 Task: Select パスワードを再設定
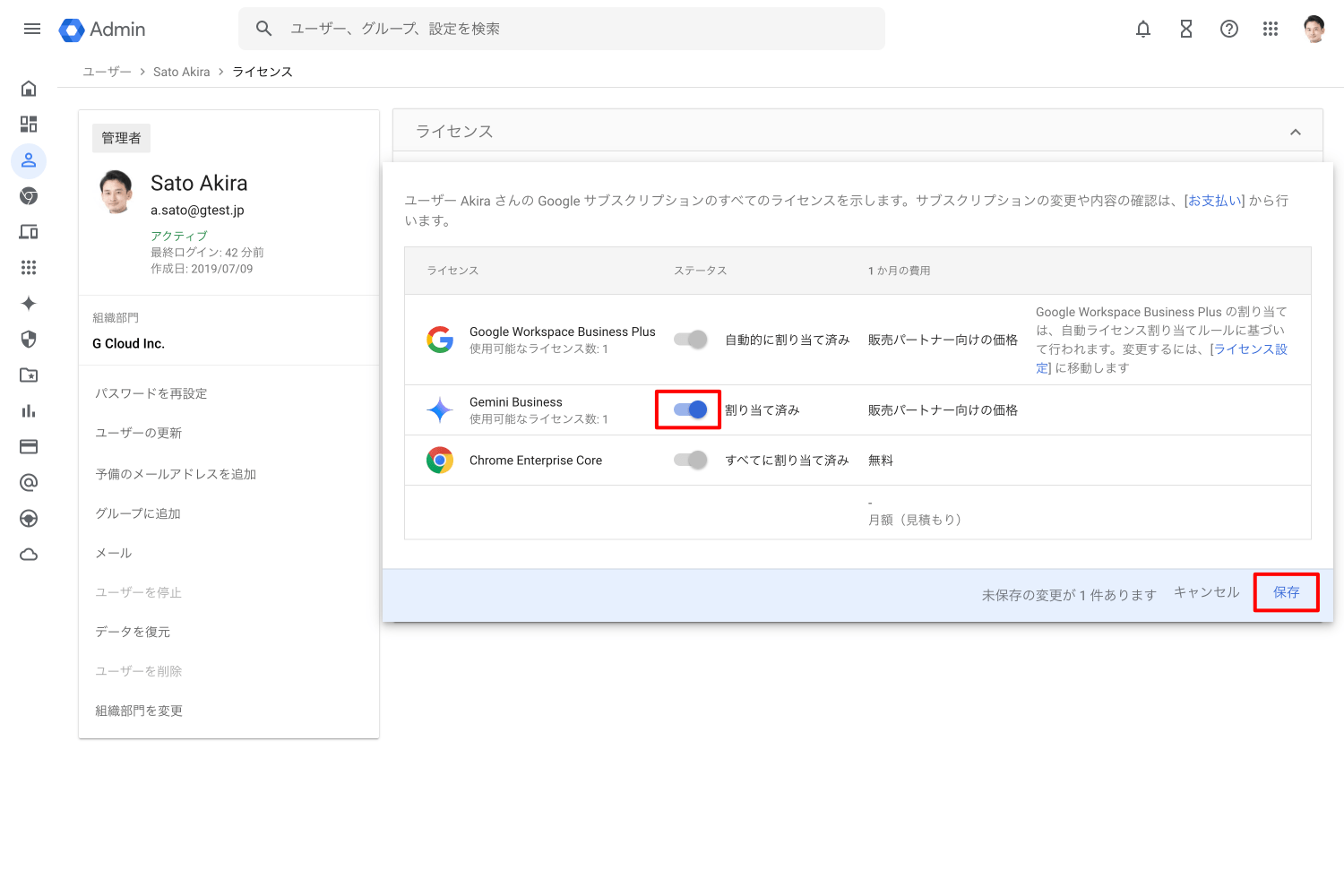(151, 393)
